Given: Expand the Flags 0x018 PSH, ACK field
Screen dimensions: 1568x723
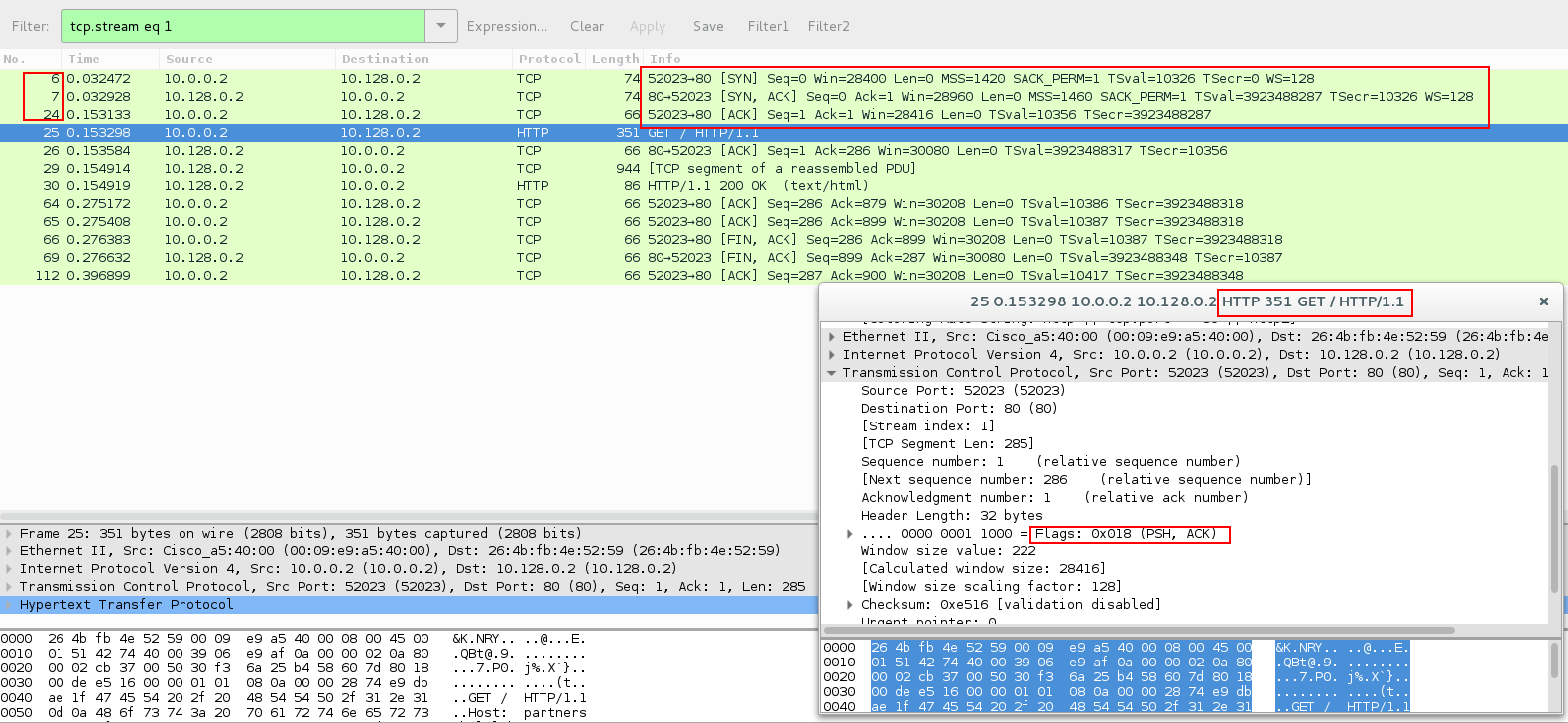Looking at the screenshot, I should (850, 534).
